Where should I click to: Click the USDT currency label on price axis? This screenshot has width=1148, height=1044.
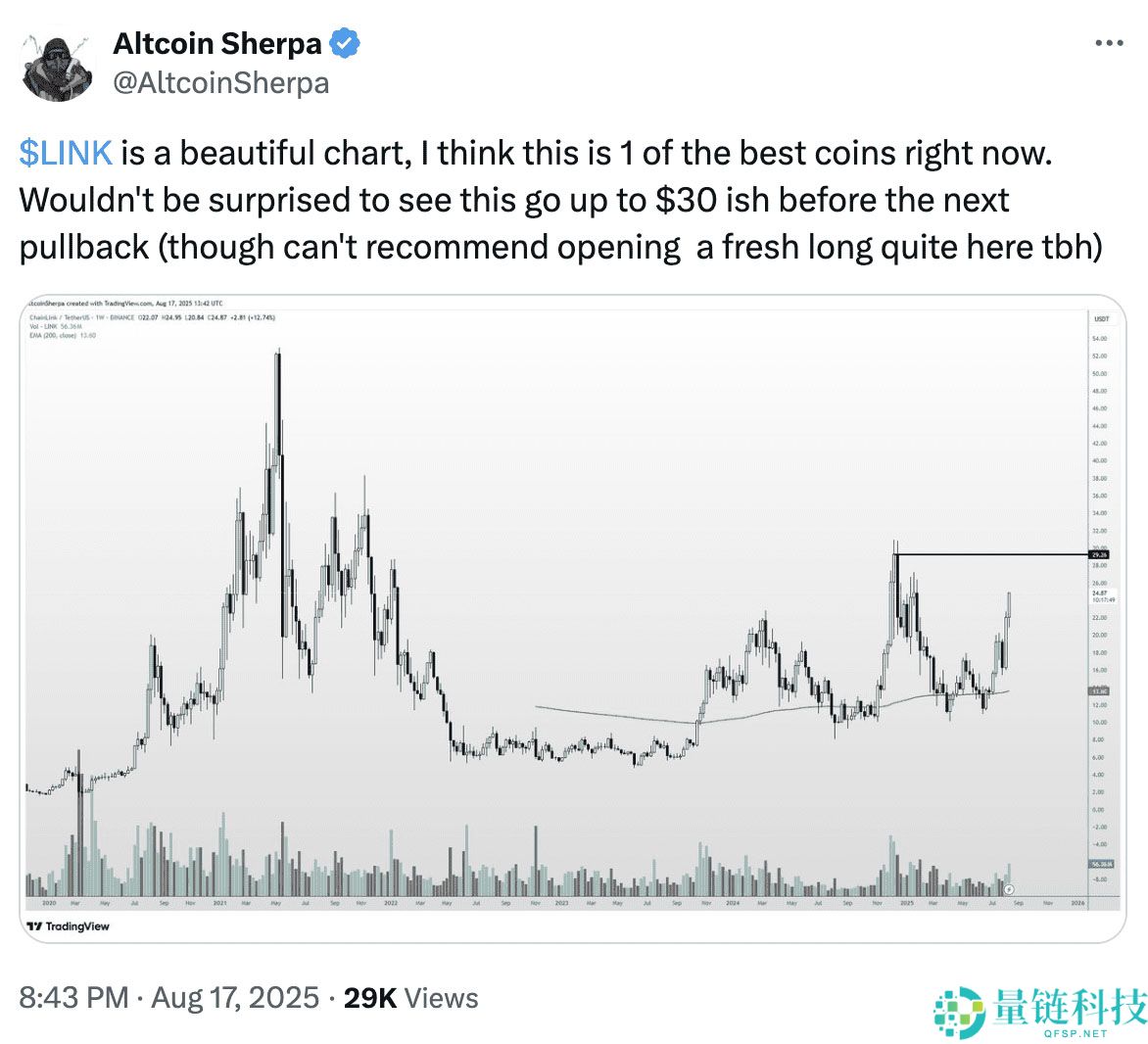[x=1101, y=319]
